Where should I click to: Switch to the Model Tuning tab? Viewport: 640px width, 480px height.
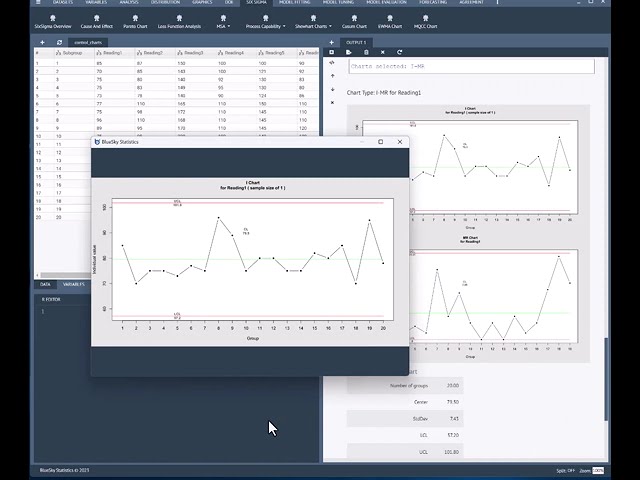pyautogui.click(x=338, y=2)
